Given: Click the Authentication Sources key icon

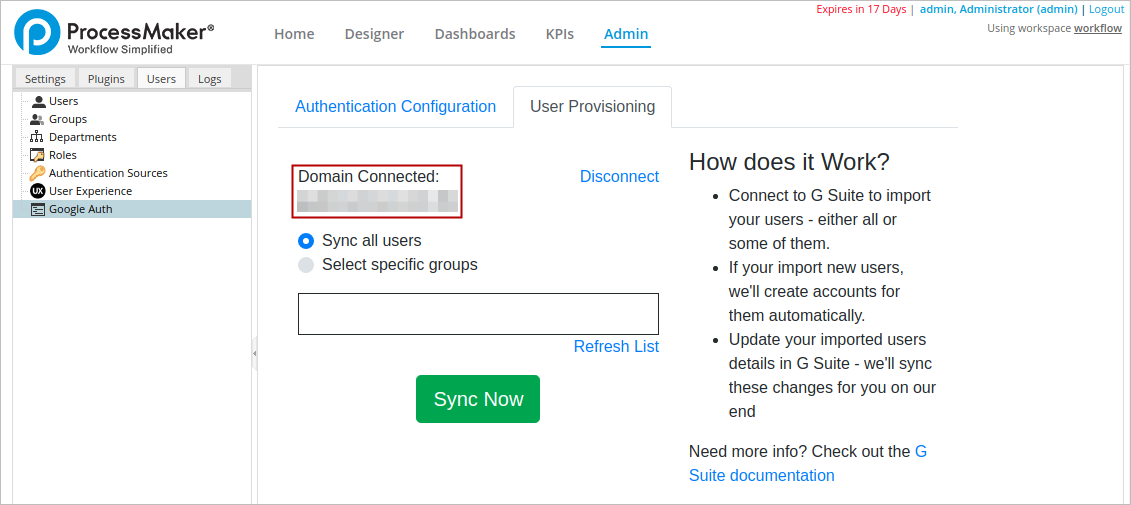Looking at the screenshot, I should coord(38,173).
